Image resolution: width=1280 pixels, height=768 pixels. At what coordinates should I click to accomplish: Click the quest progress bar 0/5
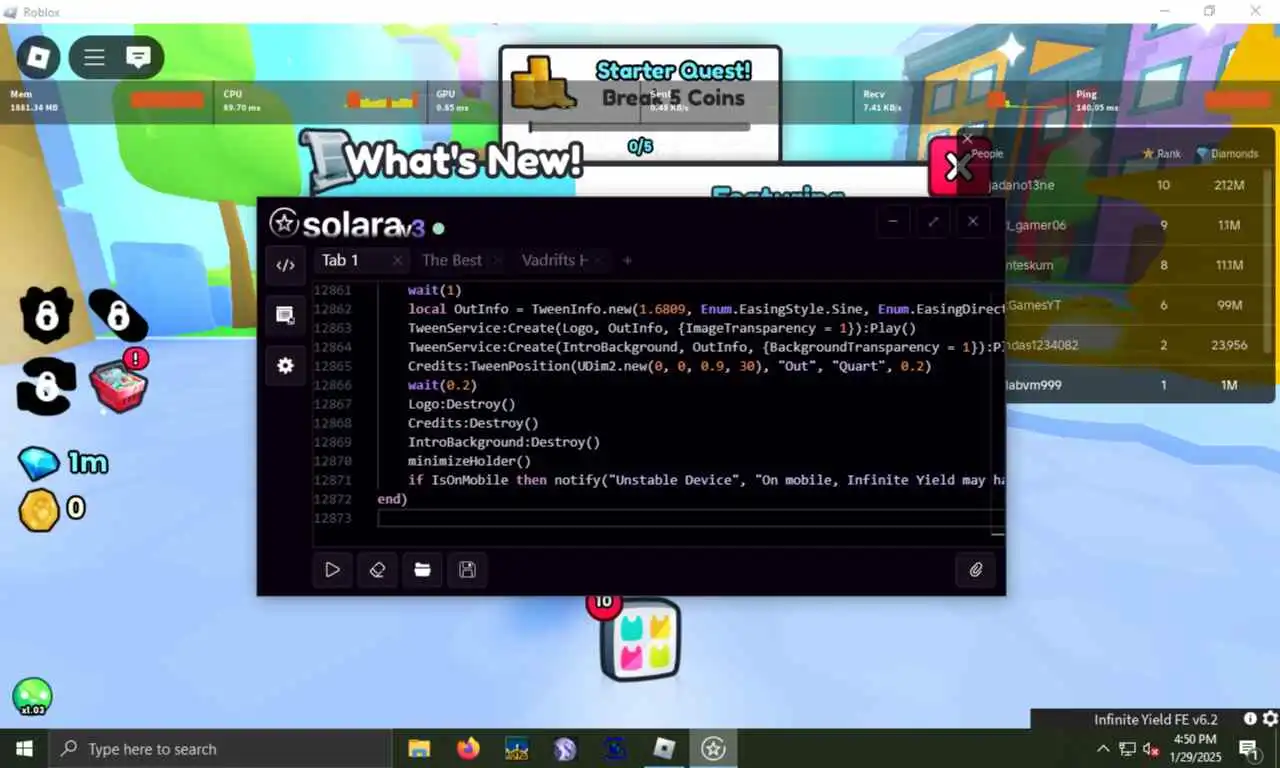point(640,127)
